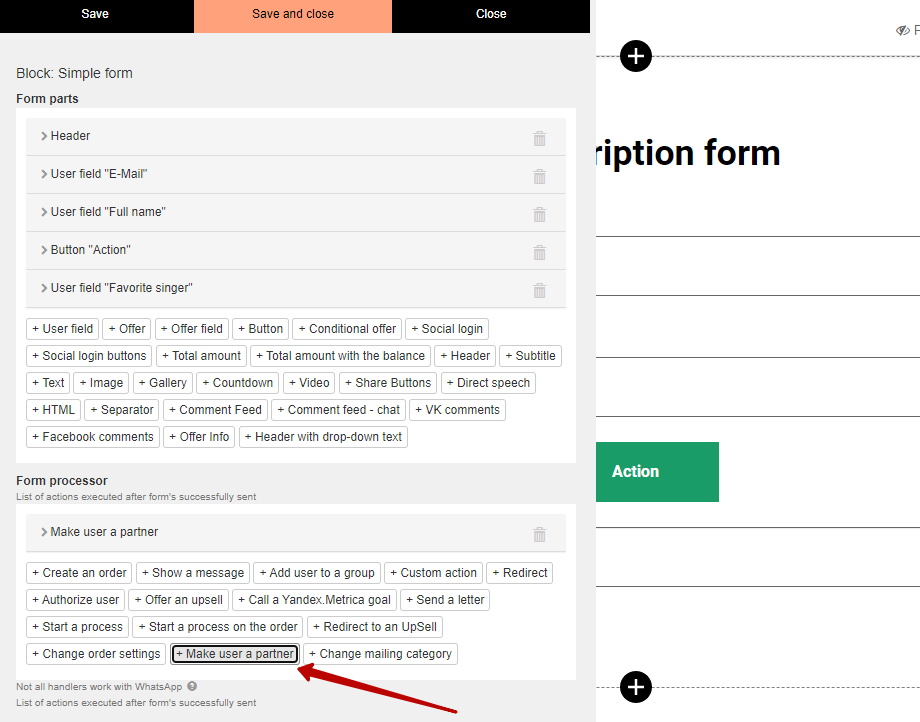Screen dimensions: 920x722
Task: Delete the Header form part
Action: tap(539, 138)
